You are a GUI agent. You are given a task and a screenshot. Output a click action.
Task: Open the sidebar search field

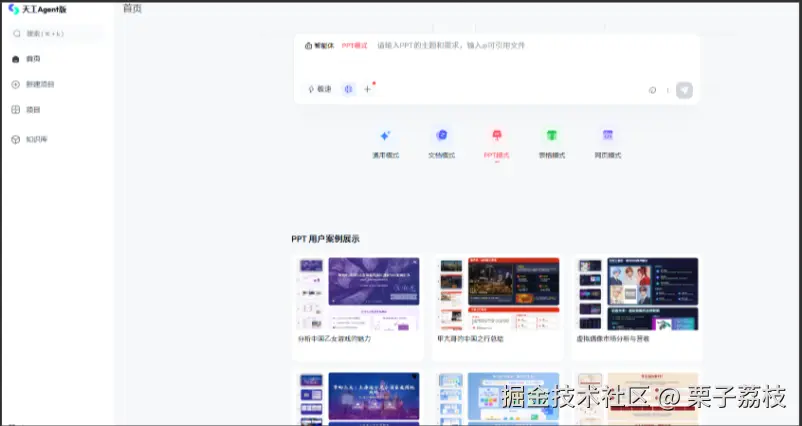(56, 34)
